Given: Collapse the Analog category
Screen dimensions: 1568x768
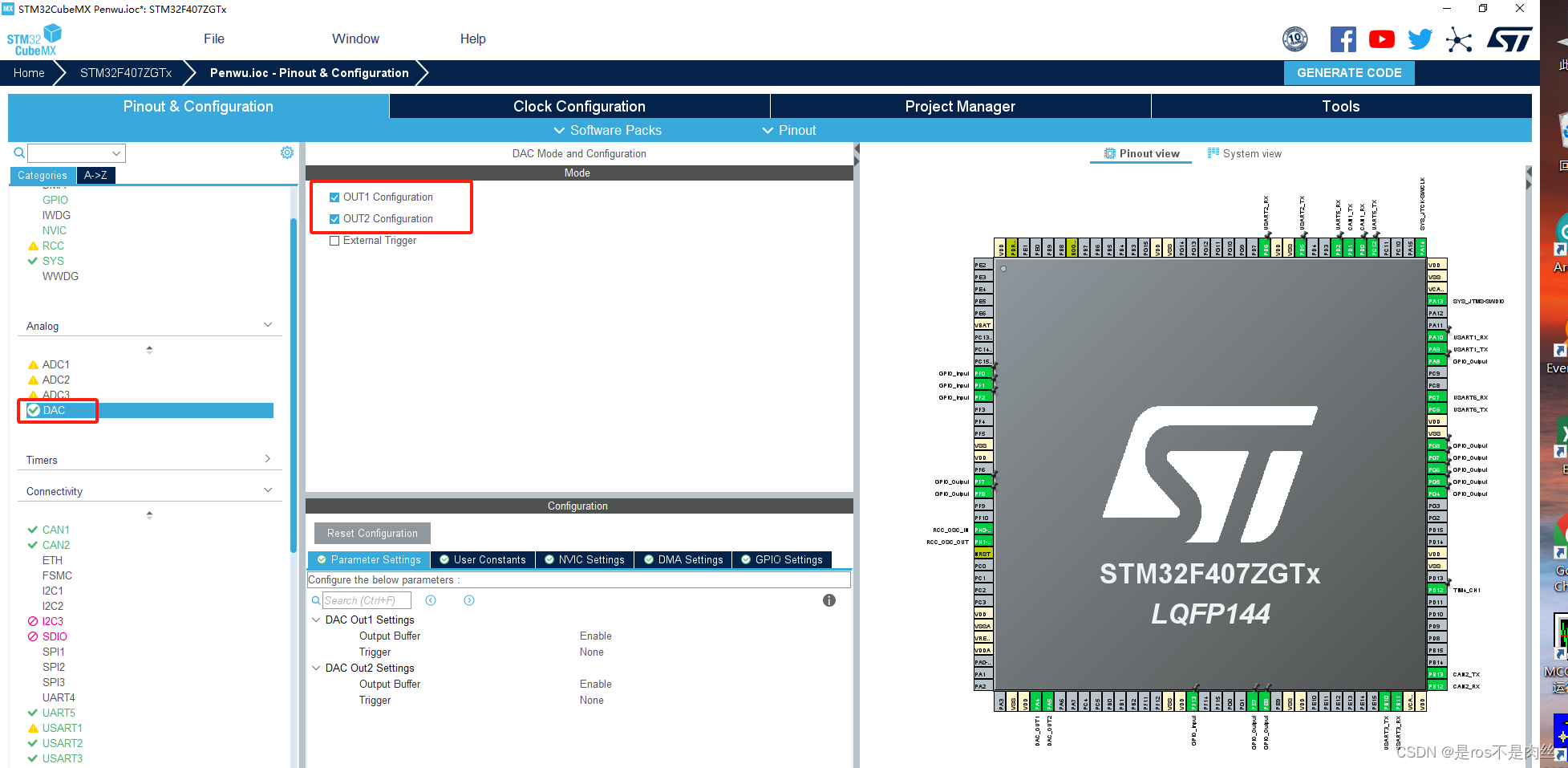Looking at the screenshot, I should pos(268,324).
